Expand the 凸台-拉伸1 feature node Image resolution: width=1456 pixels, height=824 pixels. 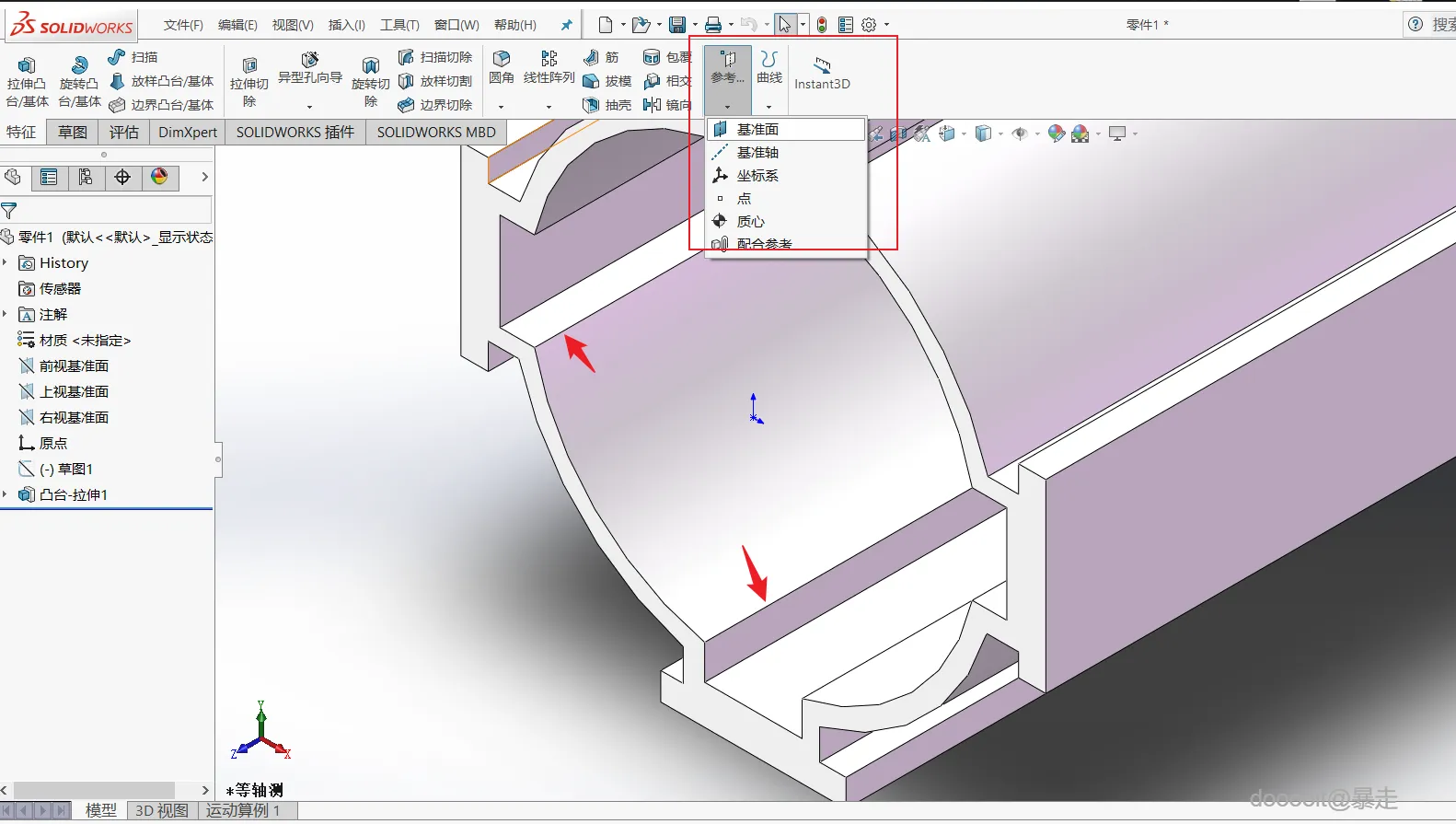5,494
